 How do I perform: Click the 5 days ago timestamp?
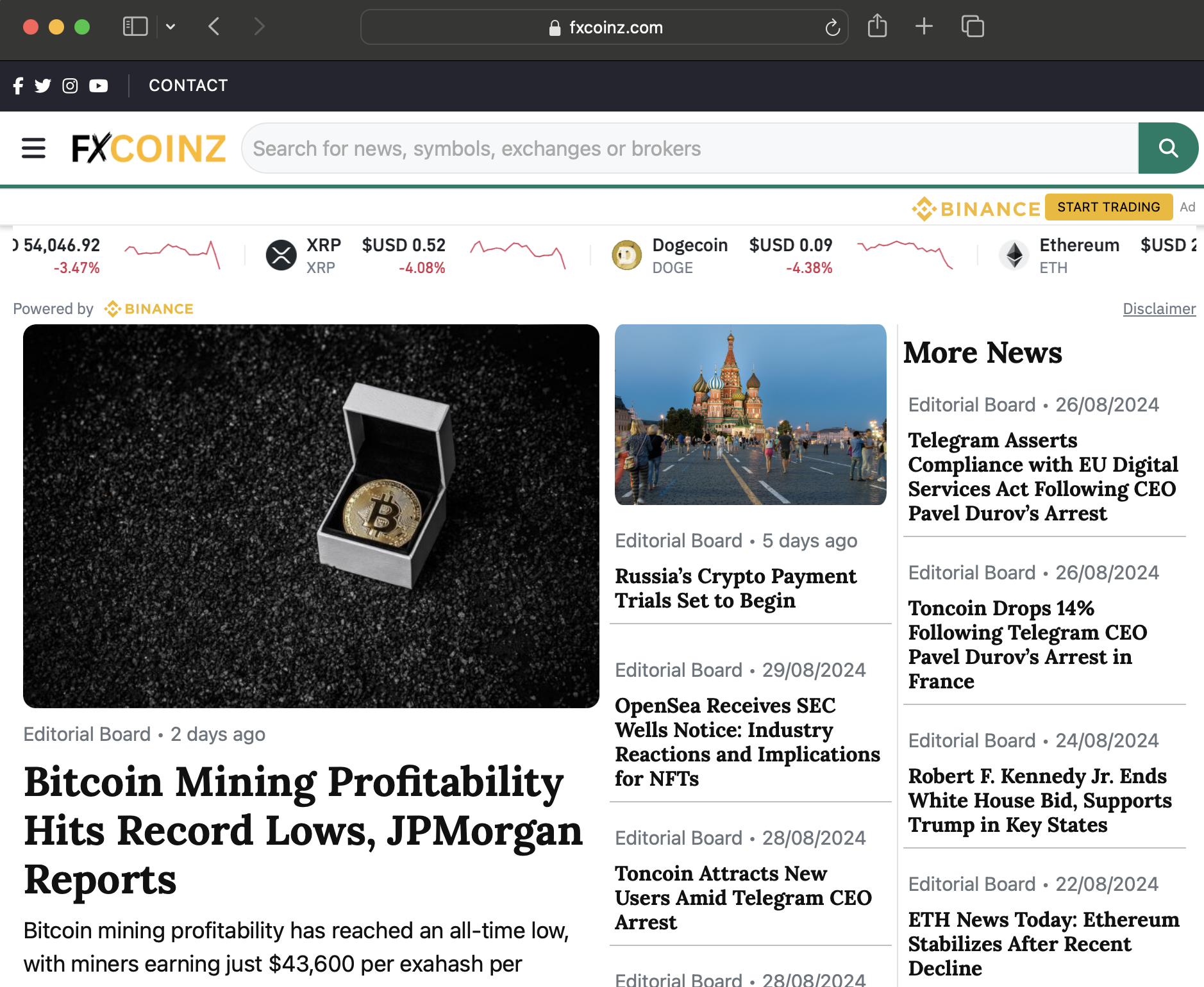tap(810, 541)
